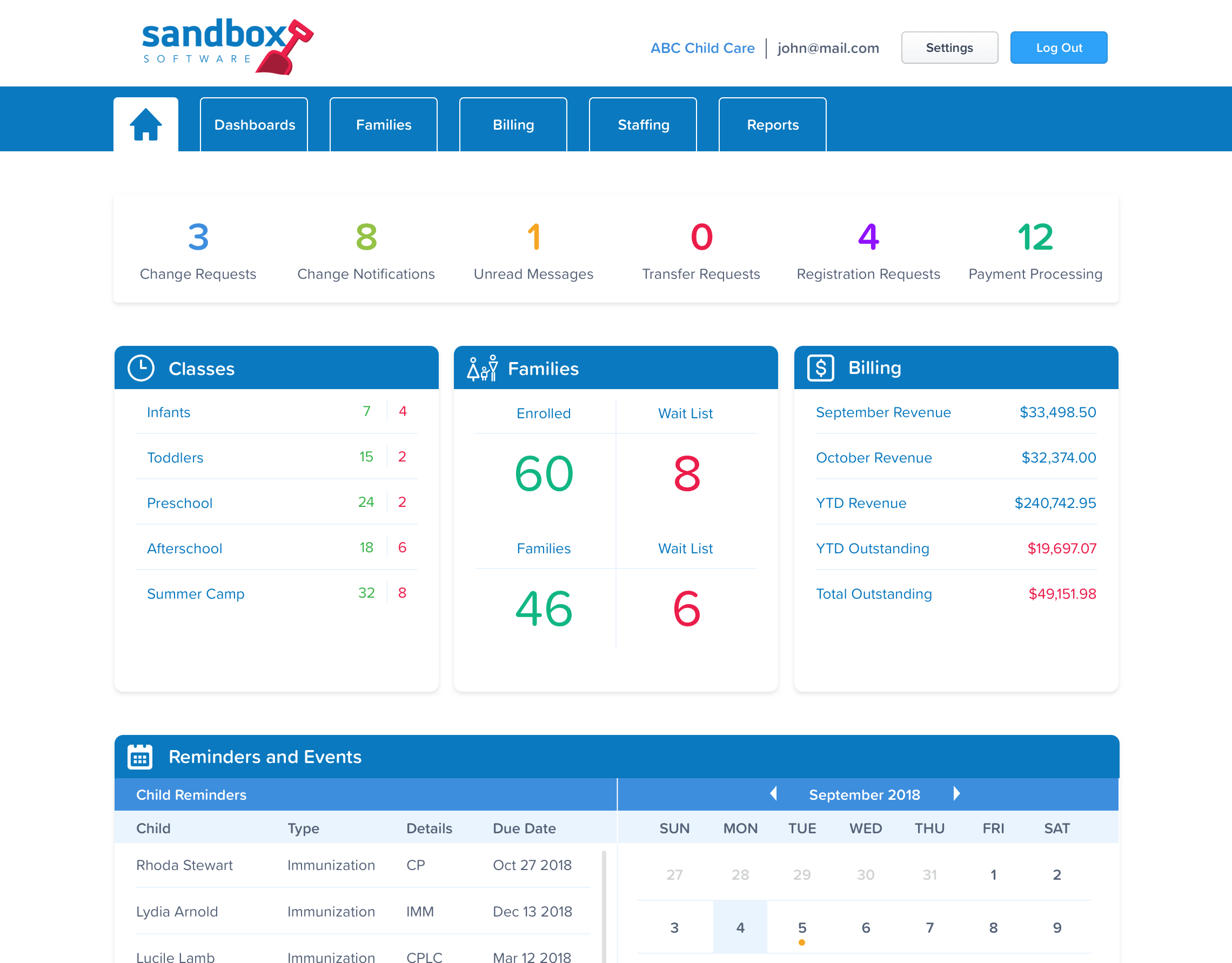
Task: Click the family icon on the Families panel
Action: [x=483, y=368]
